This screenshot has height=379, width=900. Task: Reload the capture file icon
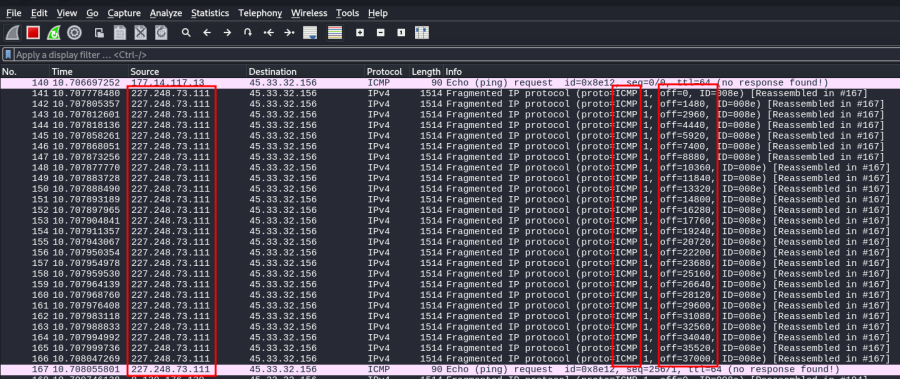pyautogui.click(x=161, y=33)
